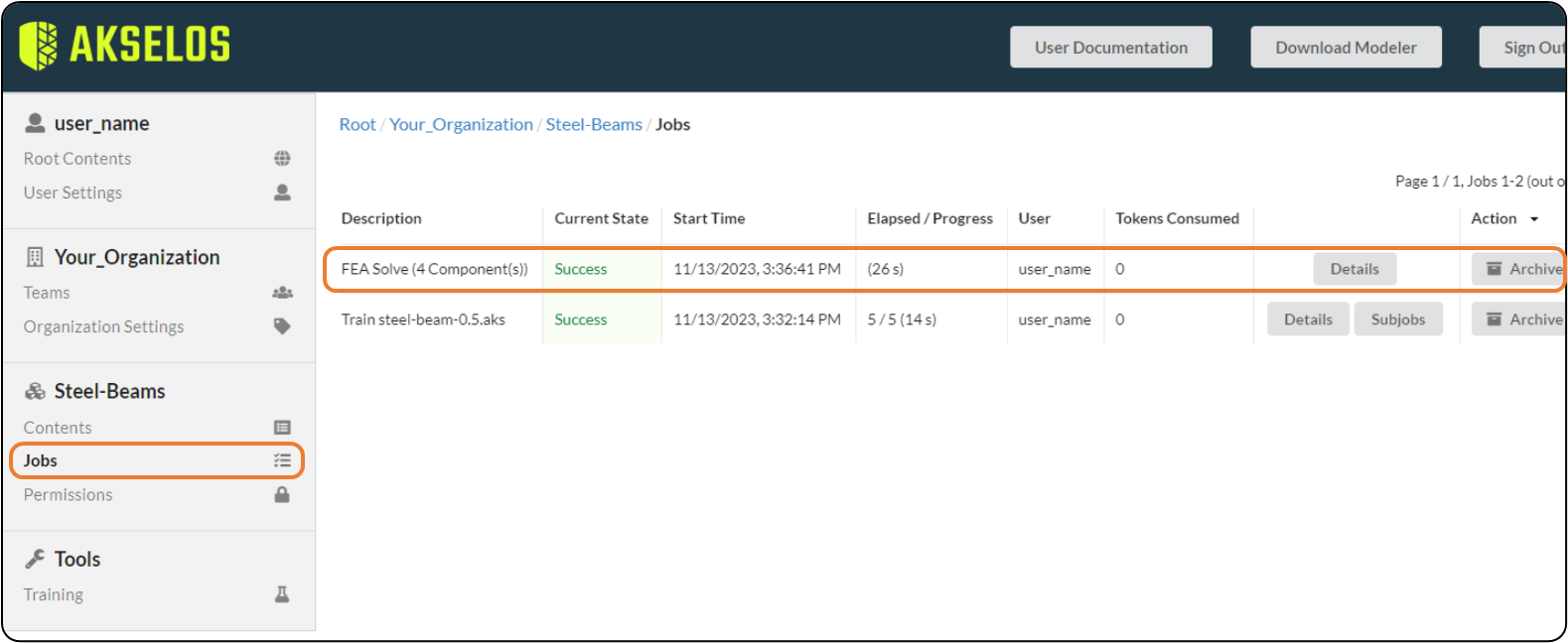This screenshot has width=1568, height=643.
Task: Click the Sign Out button
Action: tap(1523, 47)
